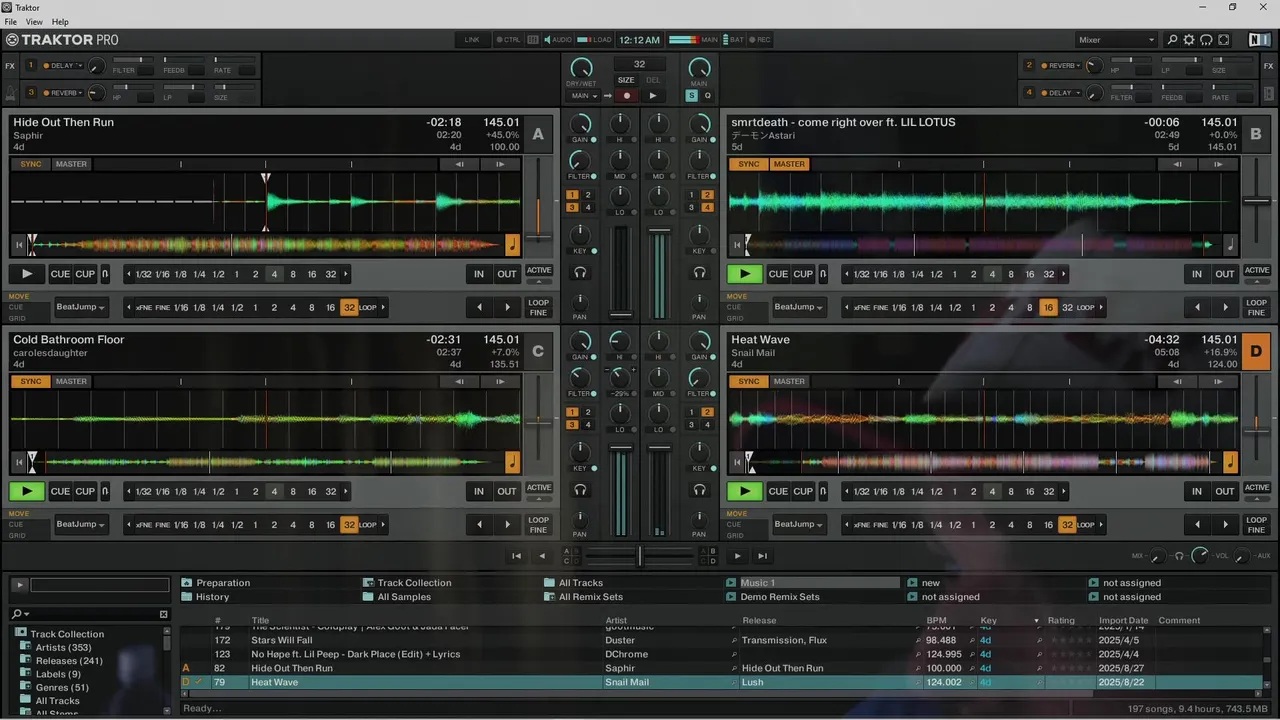The image size is (1280, 720).
Task: Toggle ACTIVE loop on deck D
Action: click(x=1257, y=487)
